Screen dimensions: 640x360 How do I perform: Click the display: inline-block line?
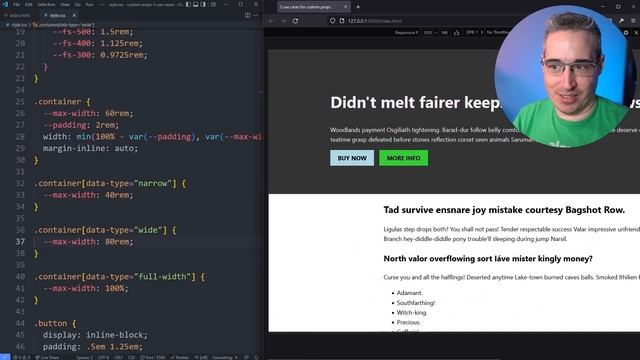(x=95, y=335)
